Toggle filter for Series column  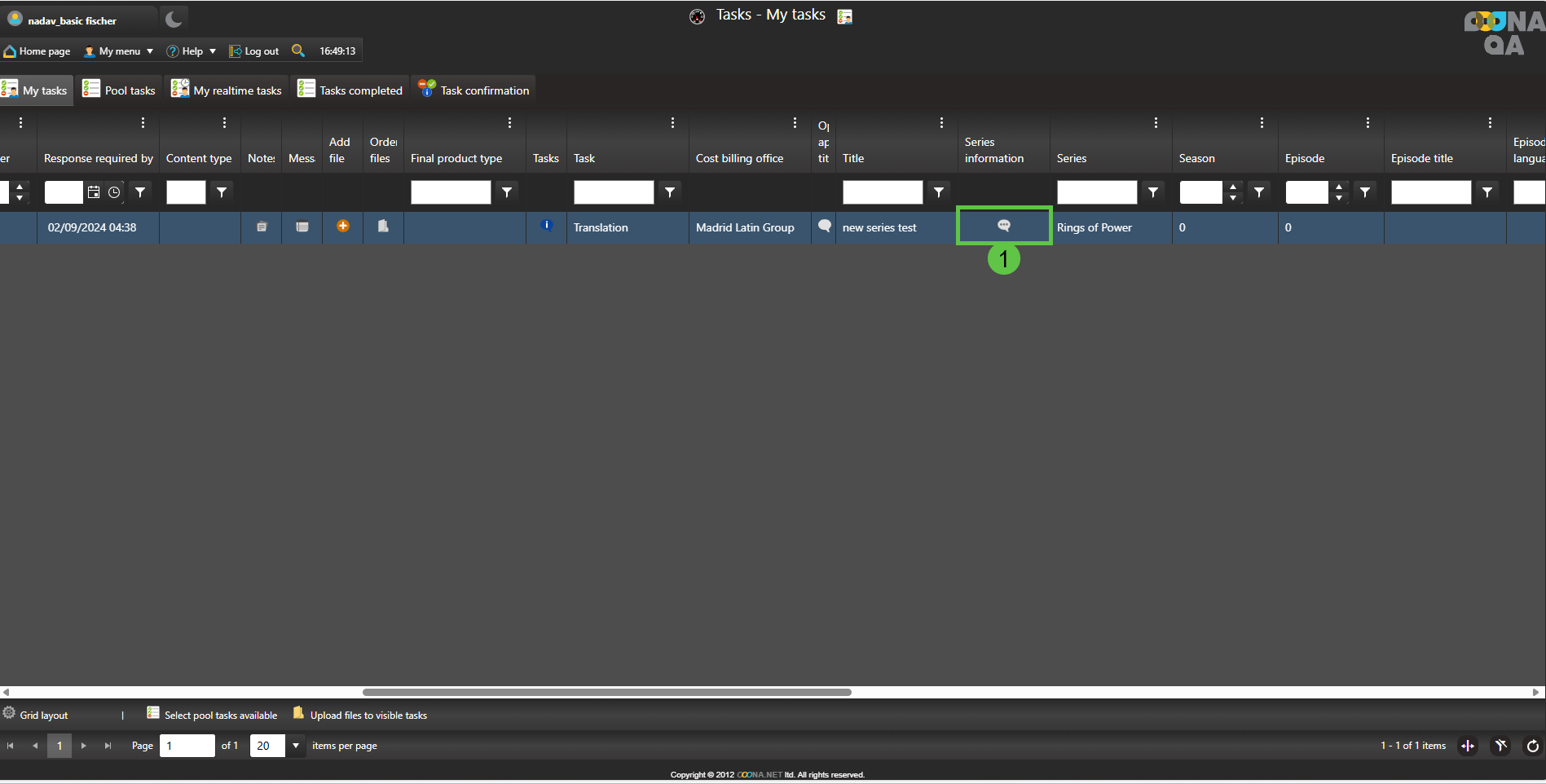point(1153,192)
